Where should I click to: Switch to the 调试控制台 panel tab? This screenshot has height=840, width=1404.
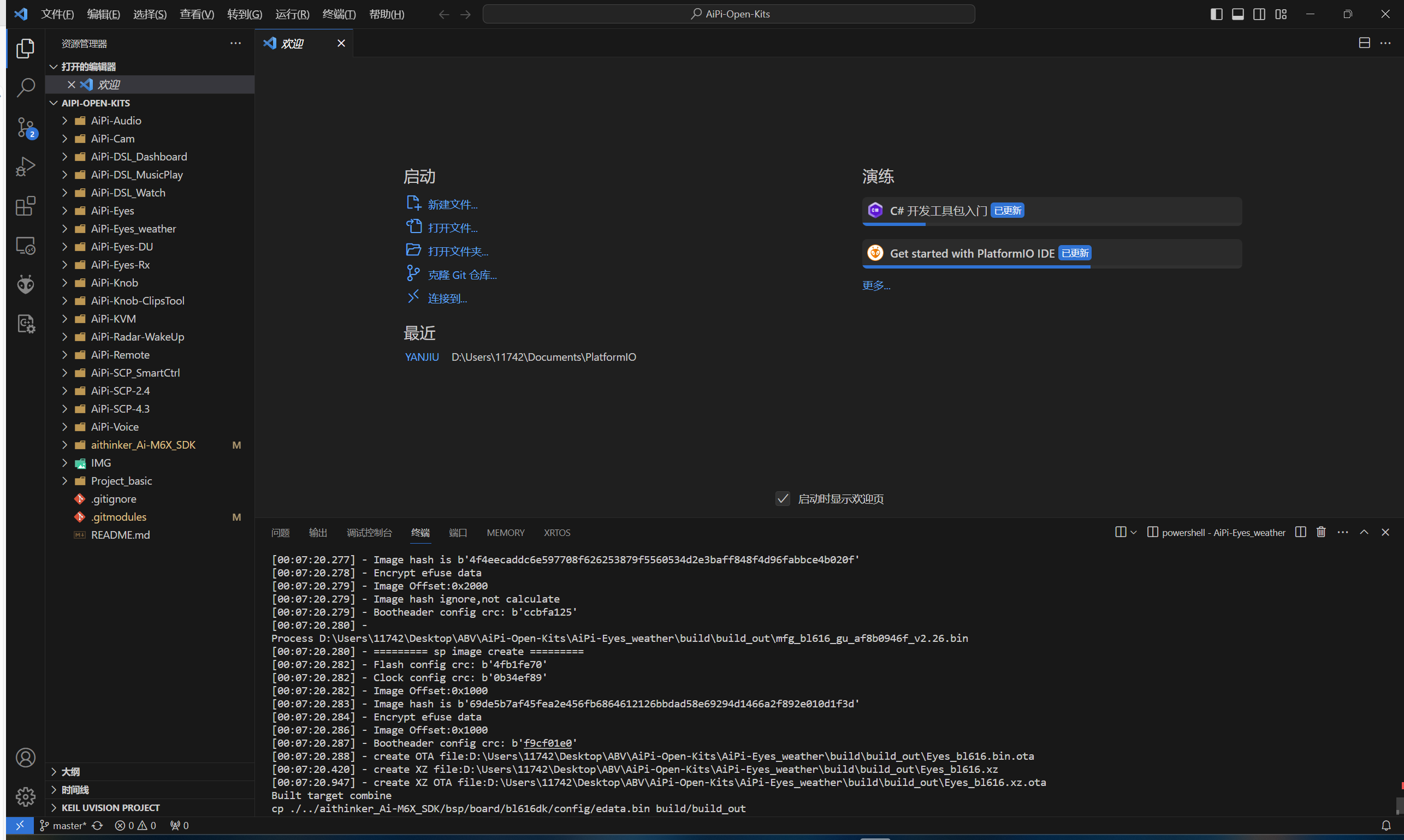coord(369,533)
